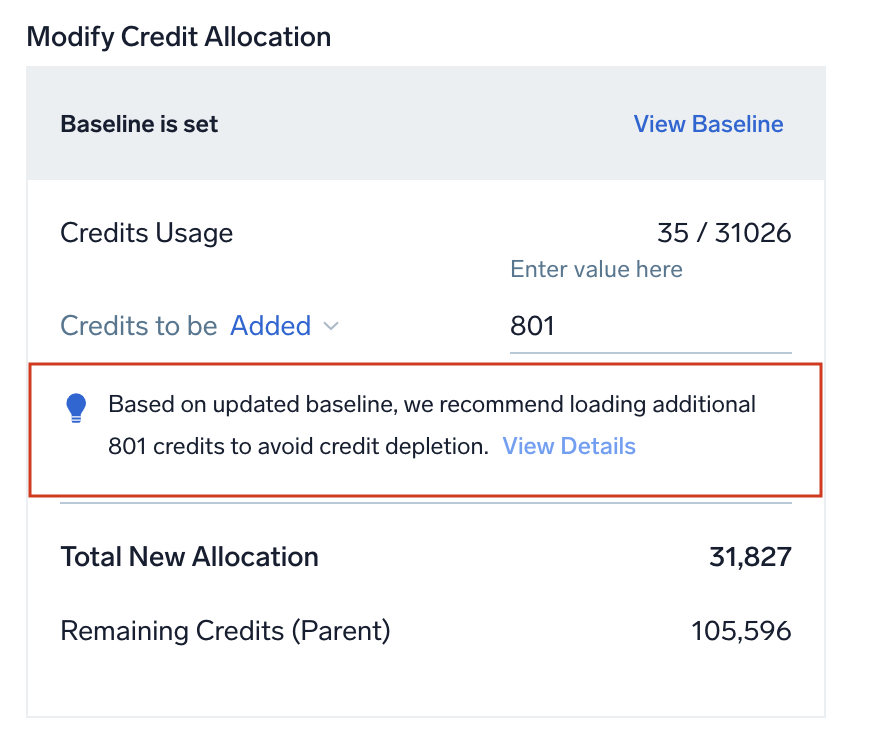This screenshot has height=738, width=884.
Task: Select the Added option text
Action: [270, 325]
